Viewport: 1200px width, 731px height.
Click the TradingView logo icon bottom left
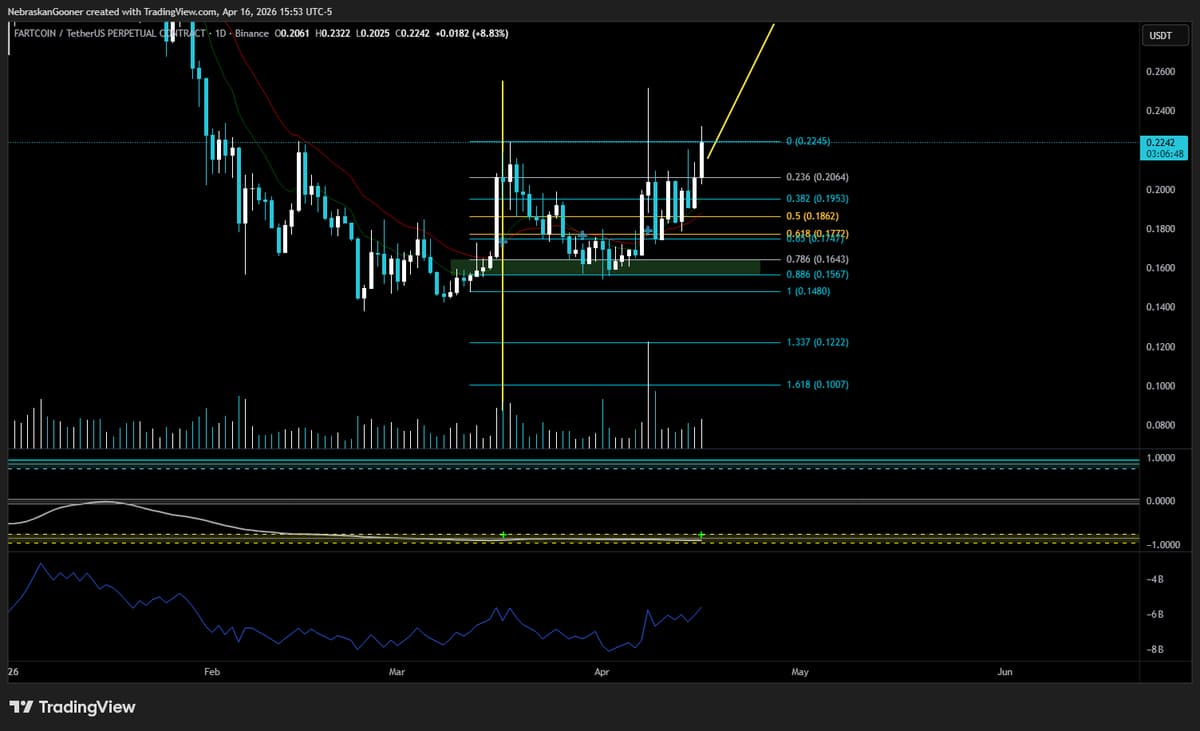coord(21,707)
